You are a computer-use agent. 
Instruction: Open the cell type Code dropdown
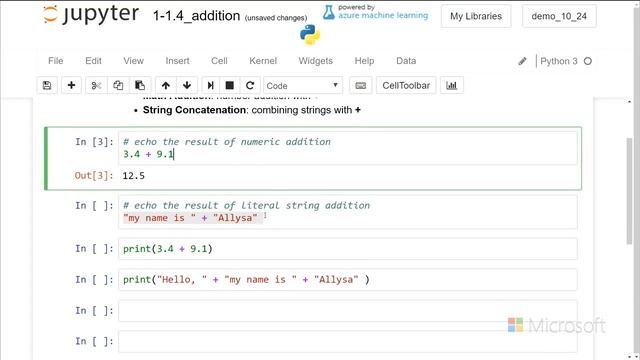pyautogui.click(x=302, y=85)
